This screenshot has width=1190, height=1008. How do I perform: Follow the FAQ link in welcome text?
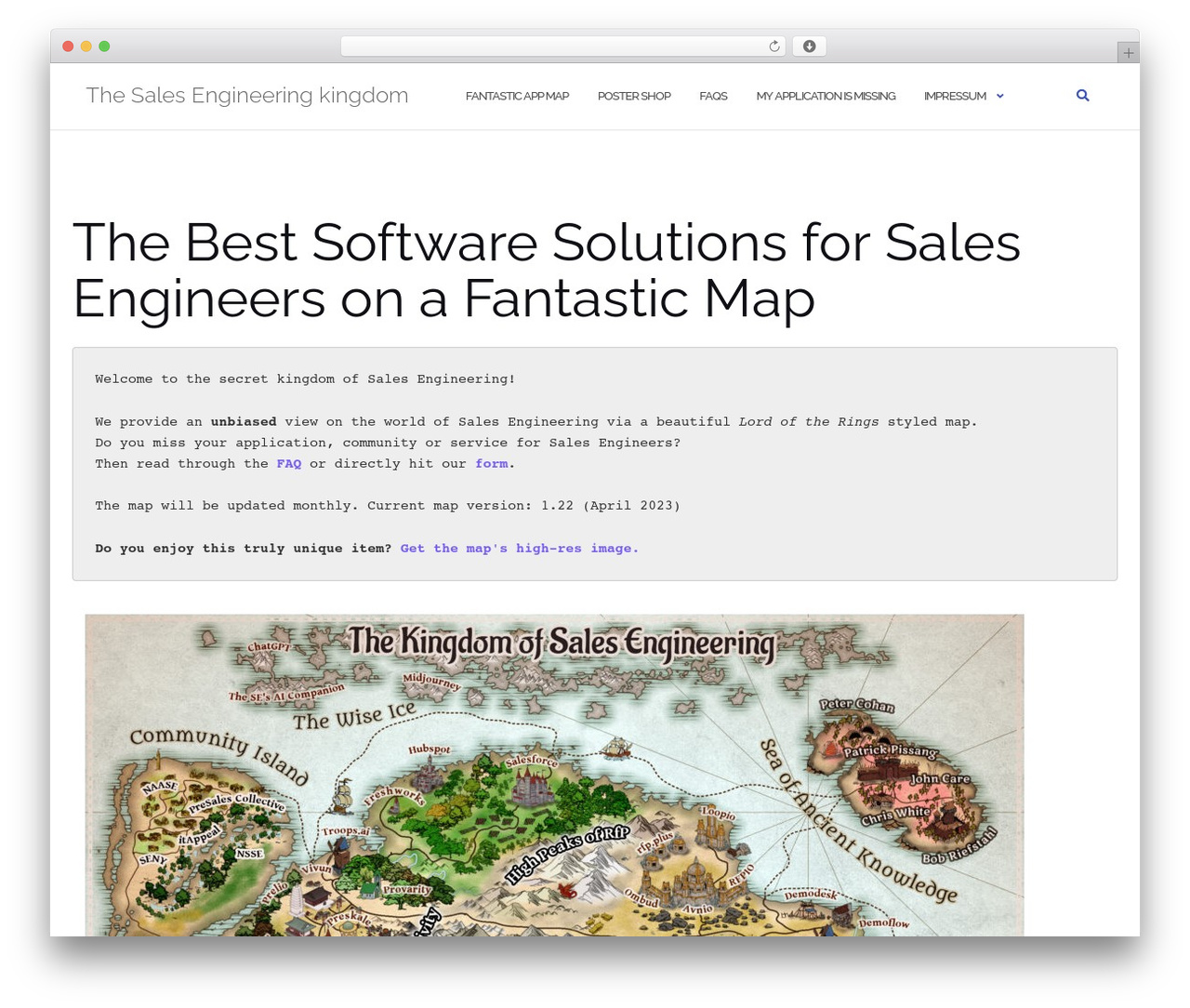(x=289, y=463)
